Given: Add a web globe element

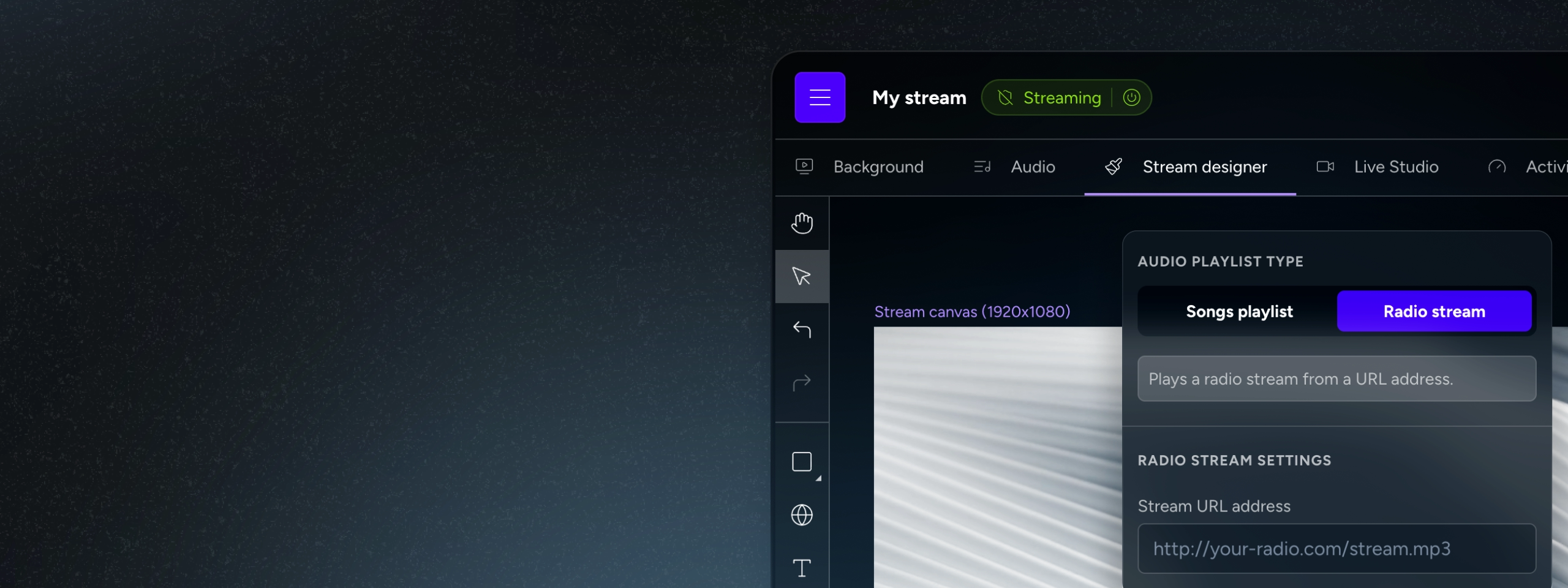Looking at the screenshot, I should pos(802,515).
